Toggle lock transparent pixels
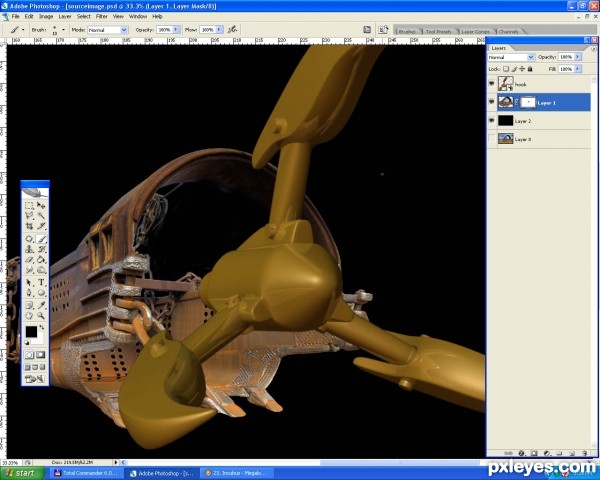 pyautogui.click(x=506, y=69)
